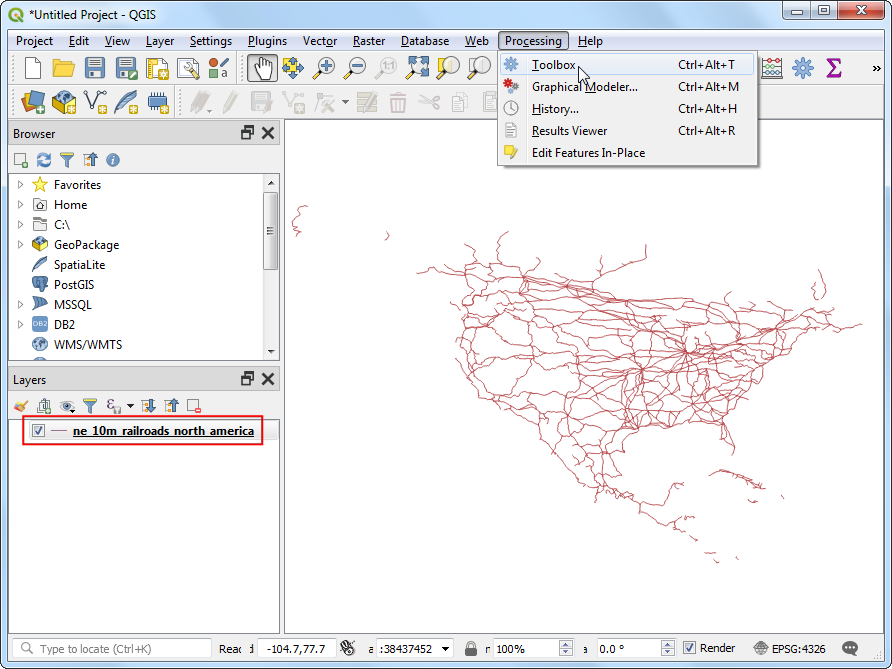The image size is (892, 669).
Task: Open the Data Source Manager icon
Action: click(x=34, y=102)
